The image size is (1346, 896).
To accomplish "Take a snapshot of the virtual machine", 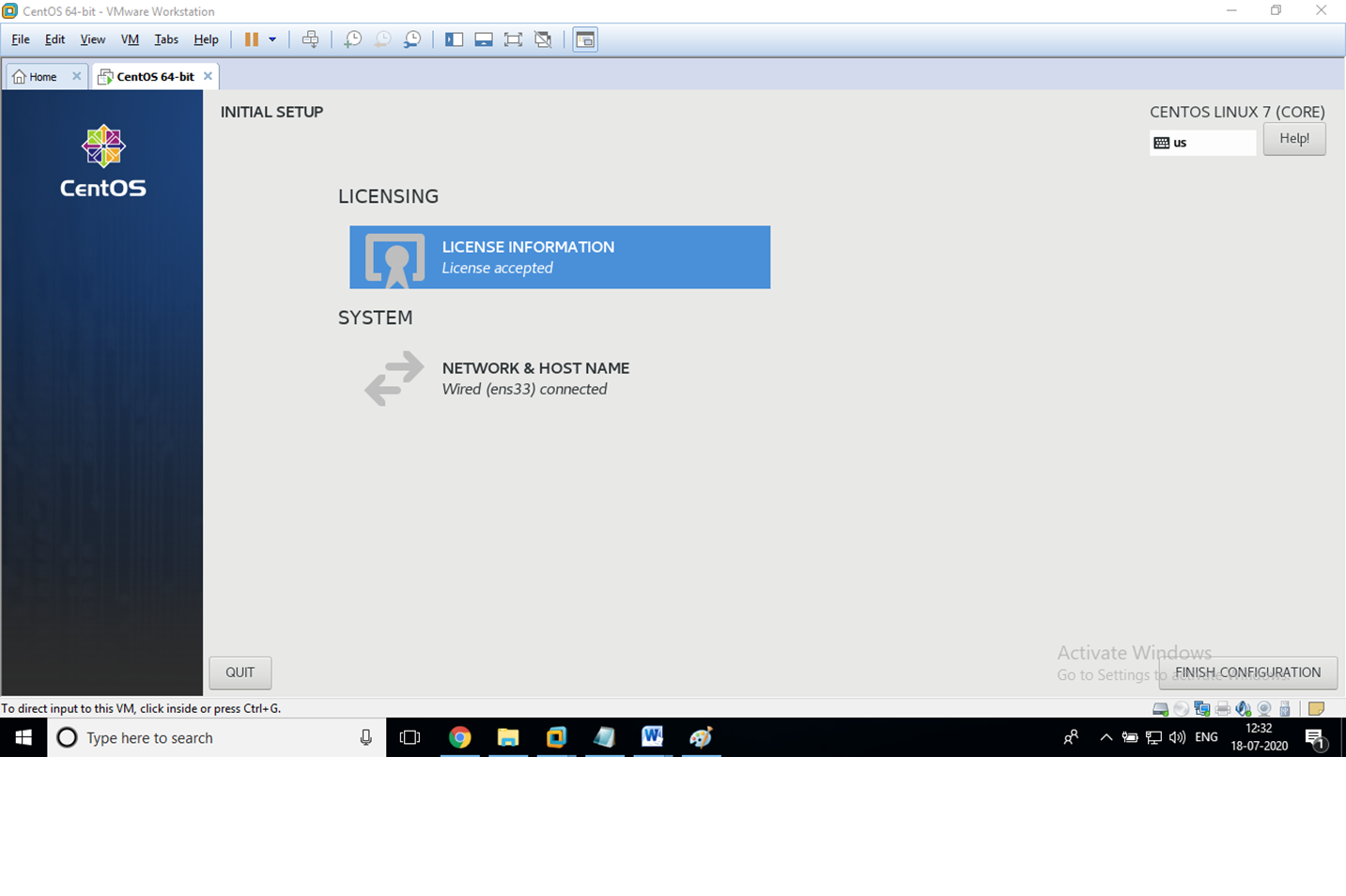I will coord(352,39).
